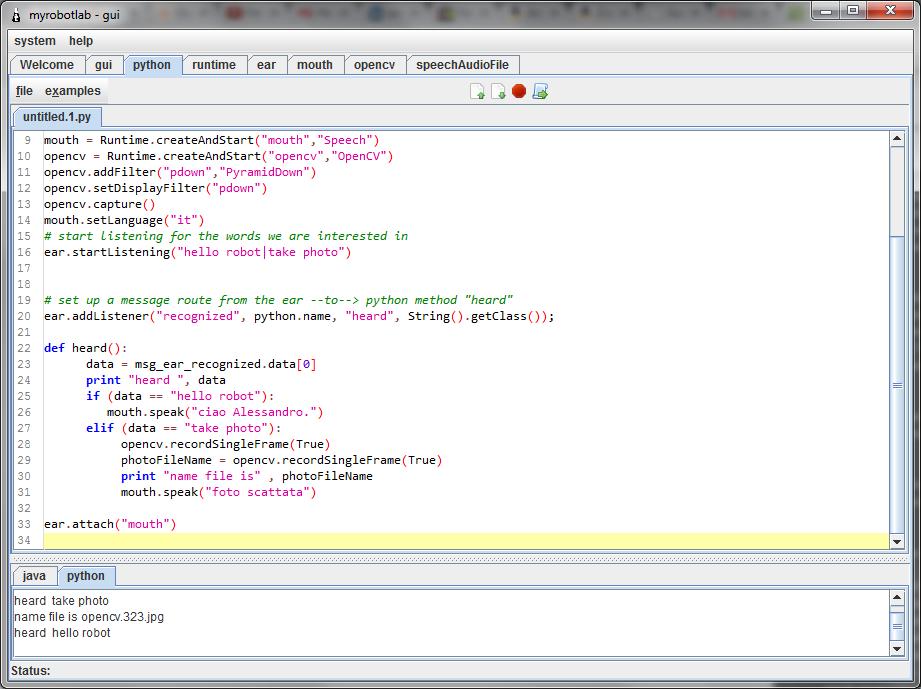Click the console scroll down arrow
This screenshot has height=689, width=921.
(897, 648)
